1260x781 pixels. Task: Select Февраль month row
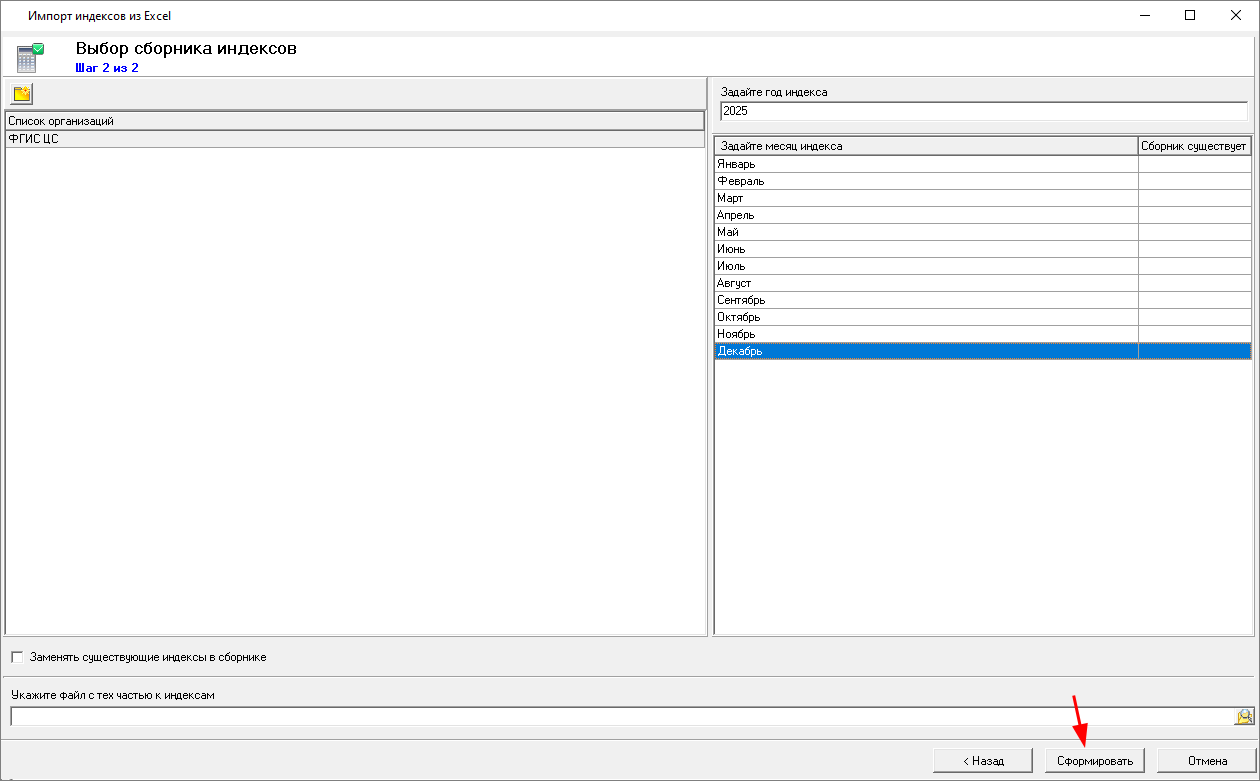(x=925, y=181)
